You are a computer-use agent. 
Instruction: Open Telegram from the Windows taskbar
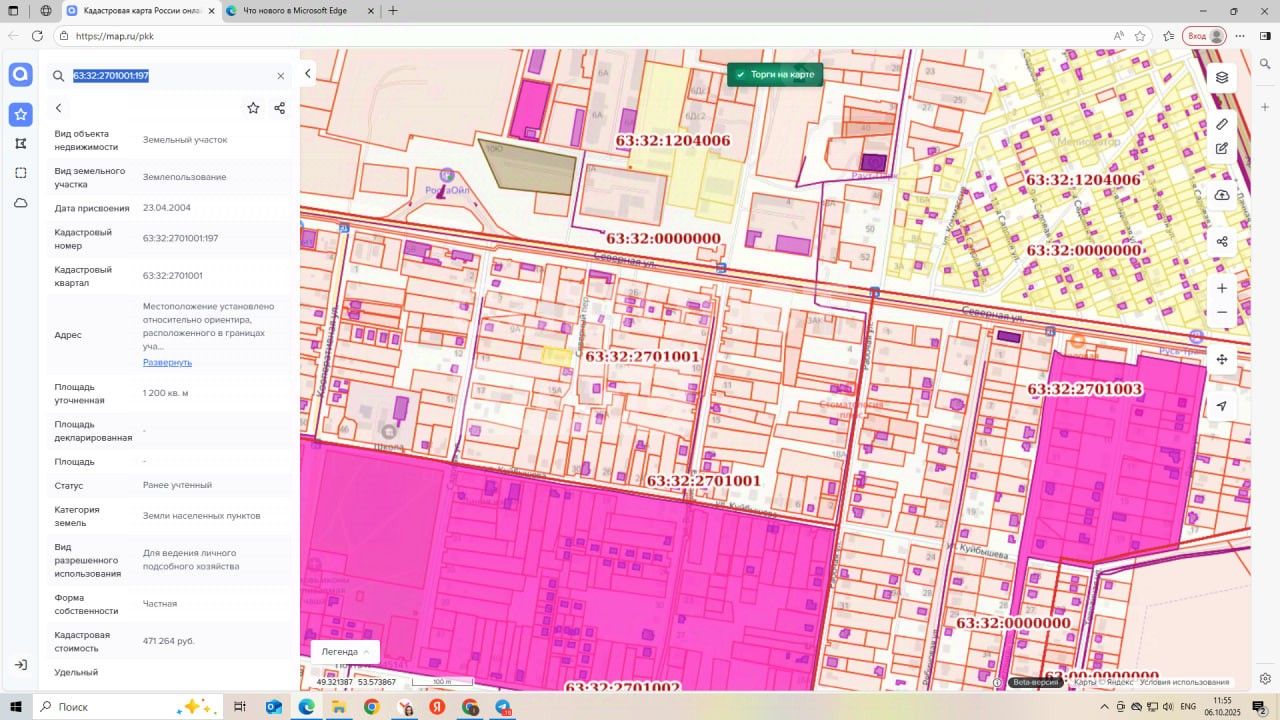coord(503,707)
